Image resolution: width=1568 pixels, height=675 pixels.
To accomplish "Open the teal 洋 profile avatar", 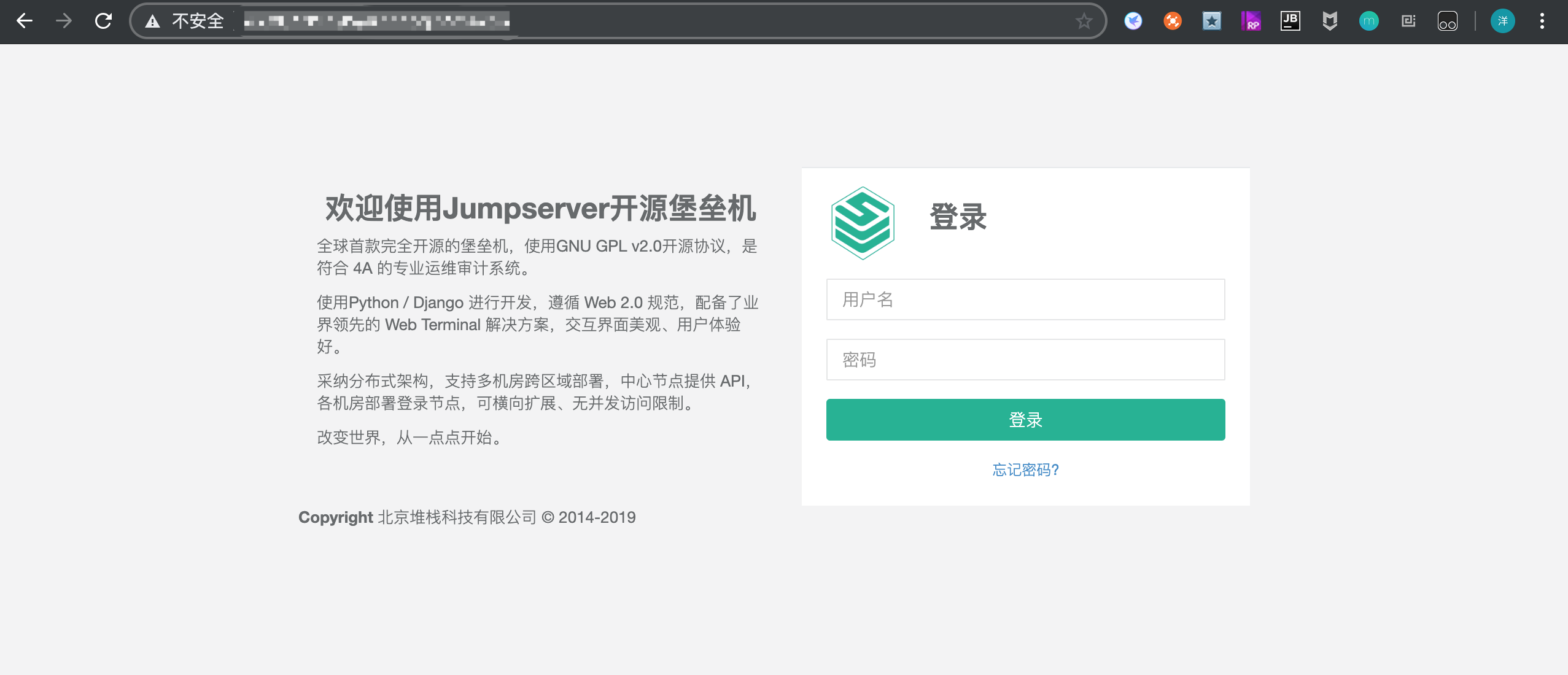I will pyautogui.click(x=1502, y=21).
